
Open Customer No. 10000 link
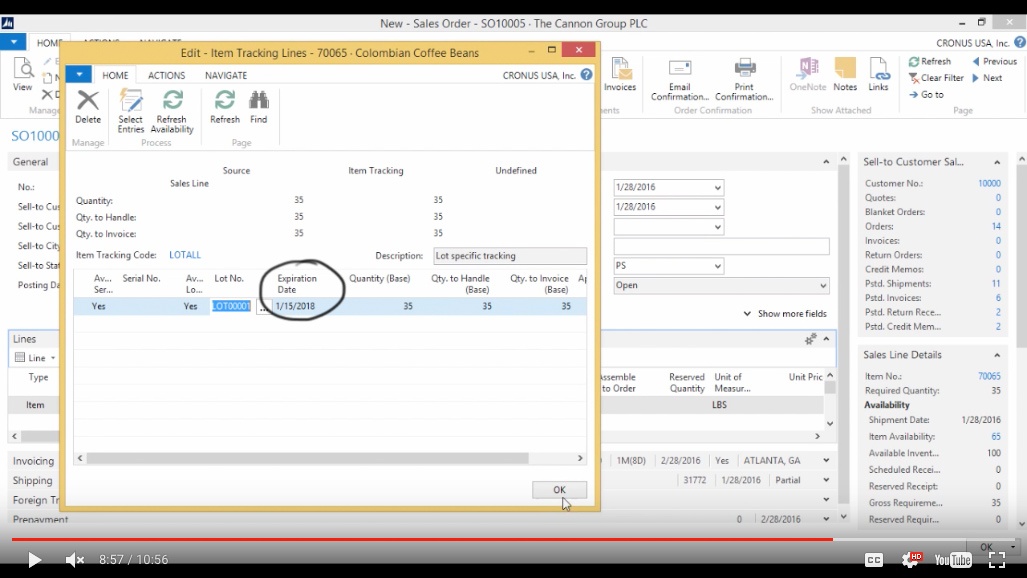(x=989, y=183)
